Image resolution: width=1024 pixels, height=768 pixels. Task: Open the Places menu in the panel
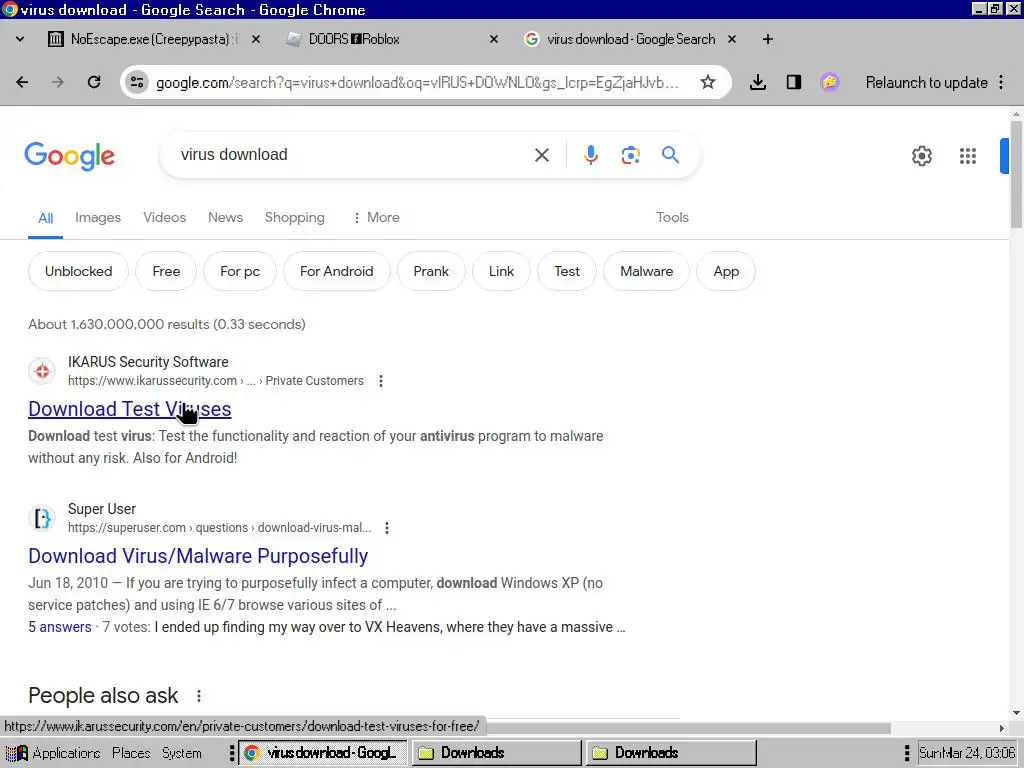pos(131,753)
